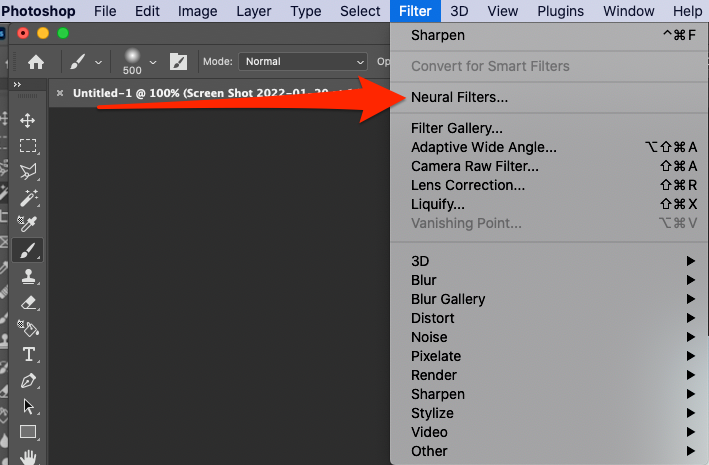Expand the Video submenu
Image resolution: width=709 pixels, height=465 pixels.
click(549, 432)
